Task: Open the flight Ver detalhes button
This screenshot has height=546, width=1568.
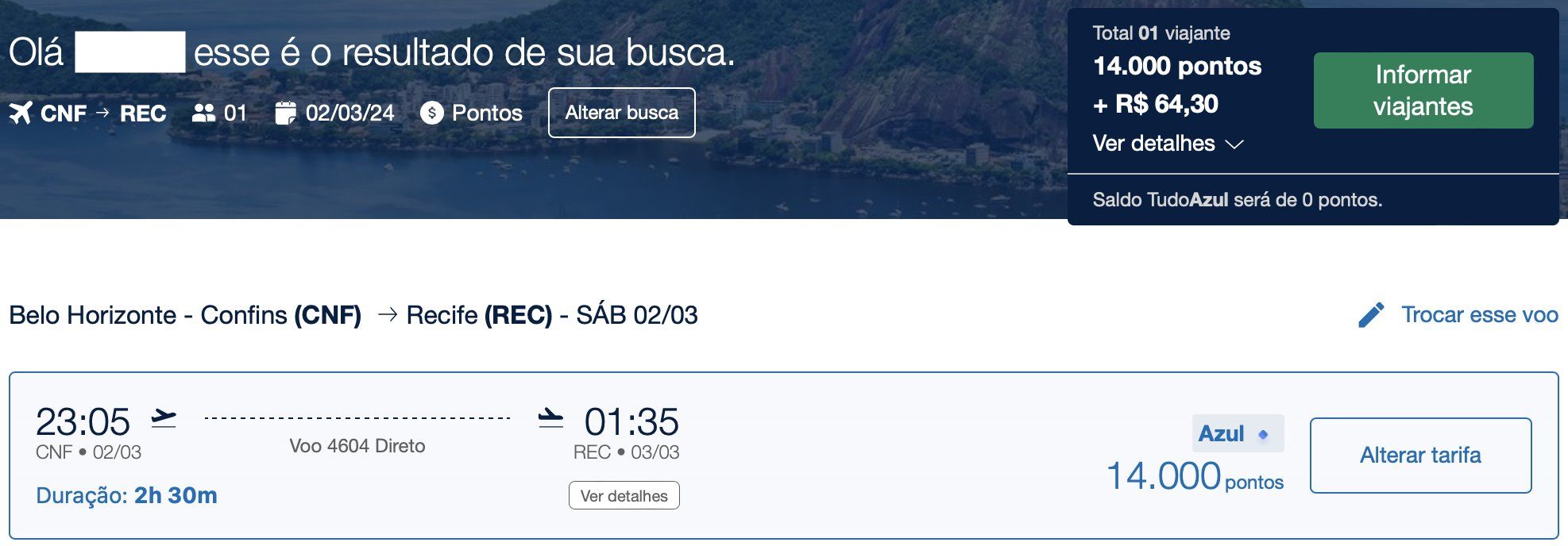Action: 624,495
